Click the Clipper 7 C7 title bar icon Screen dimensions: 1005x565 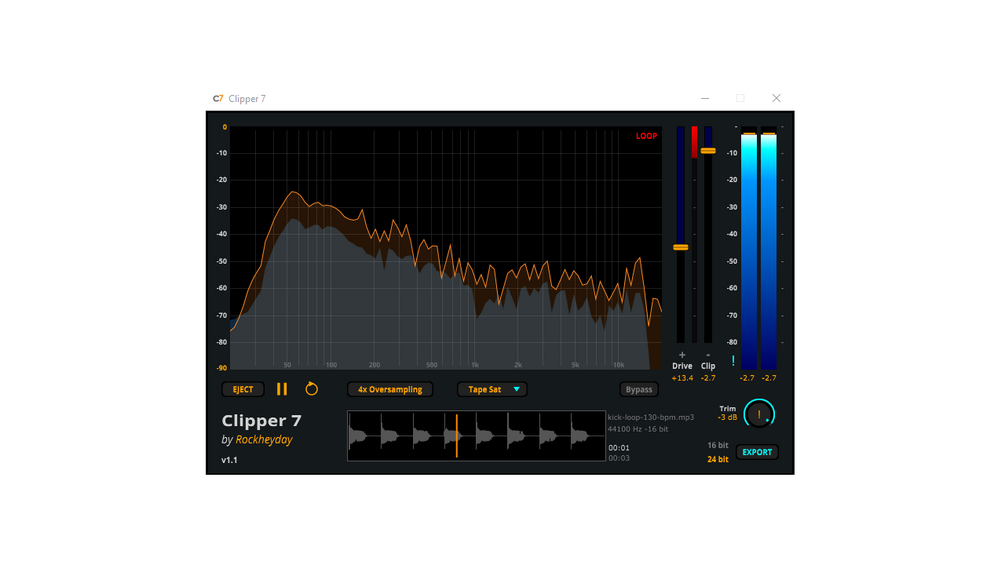[218, 99]
